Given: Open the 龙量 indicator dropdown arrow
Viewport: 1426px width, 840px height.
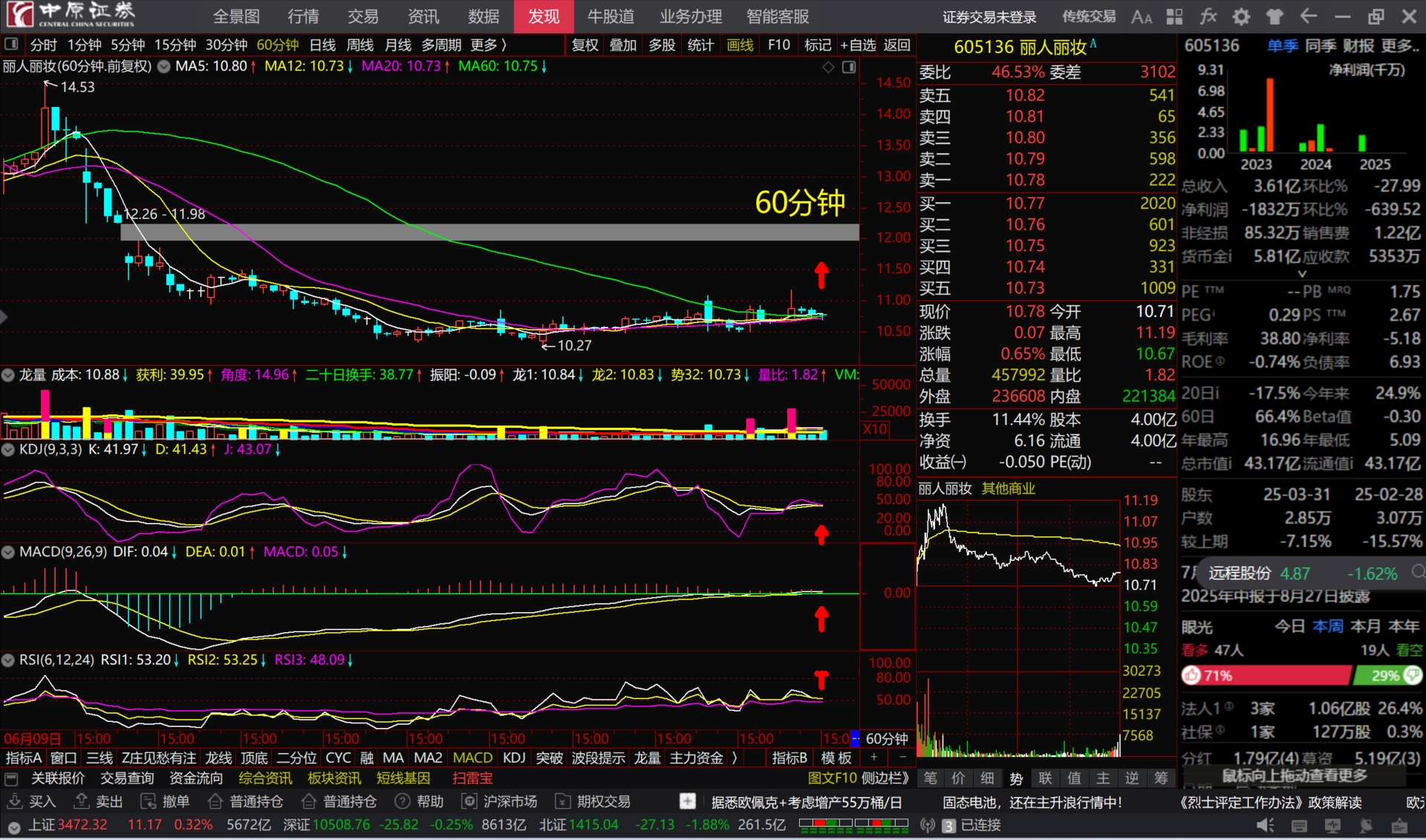Looking at the screenshot, I should point(7,376).
